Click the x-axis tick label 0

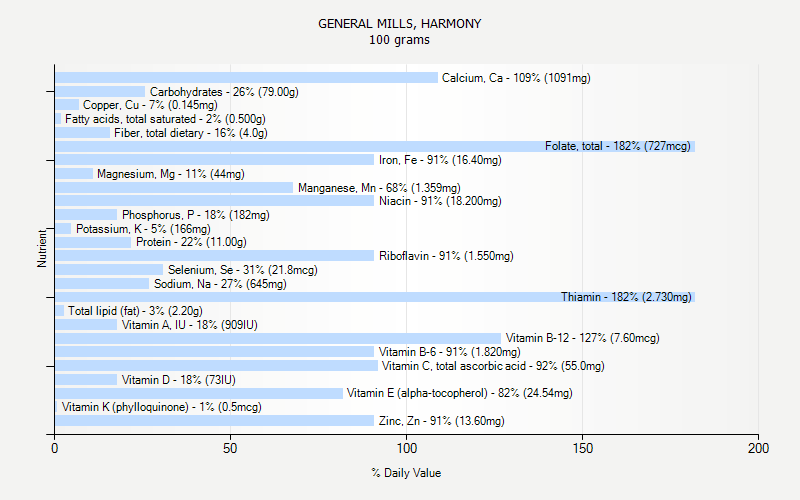pyautogui.click(x=55, y=448)
